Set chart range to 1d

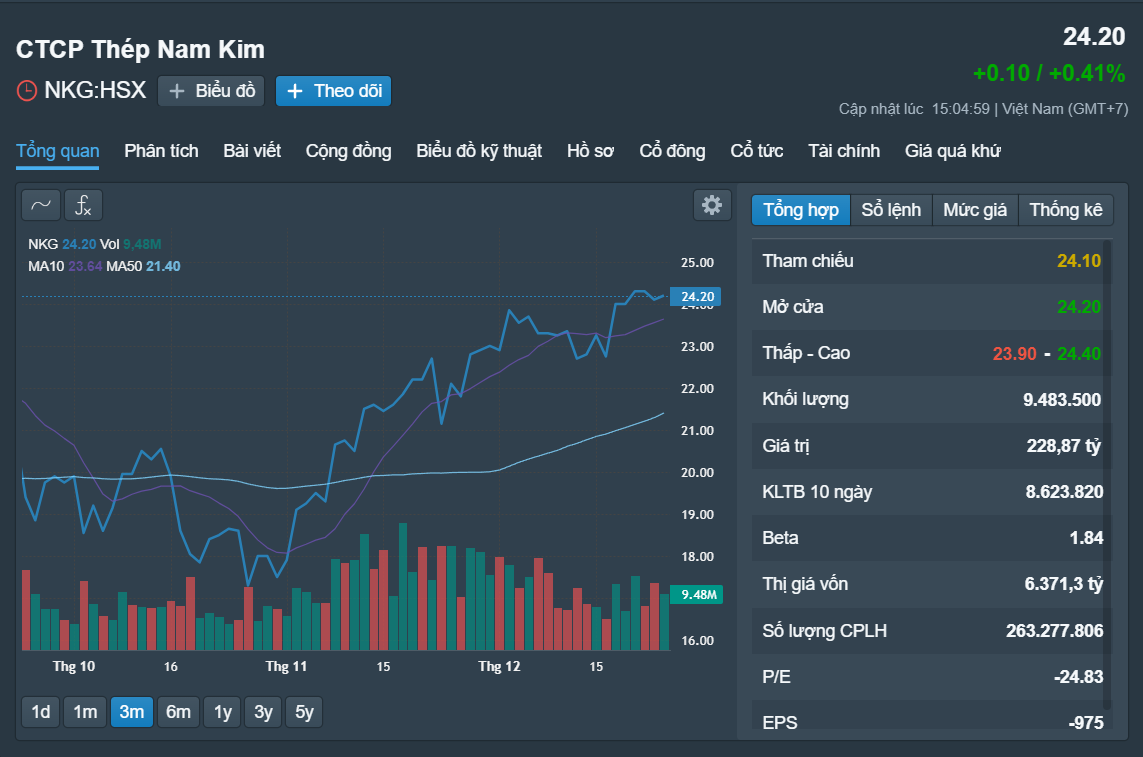point(41,712)
